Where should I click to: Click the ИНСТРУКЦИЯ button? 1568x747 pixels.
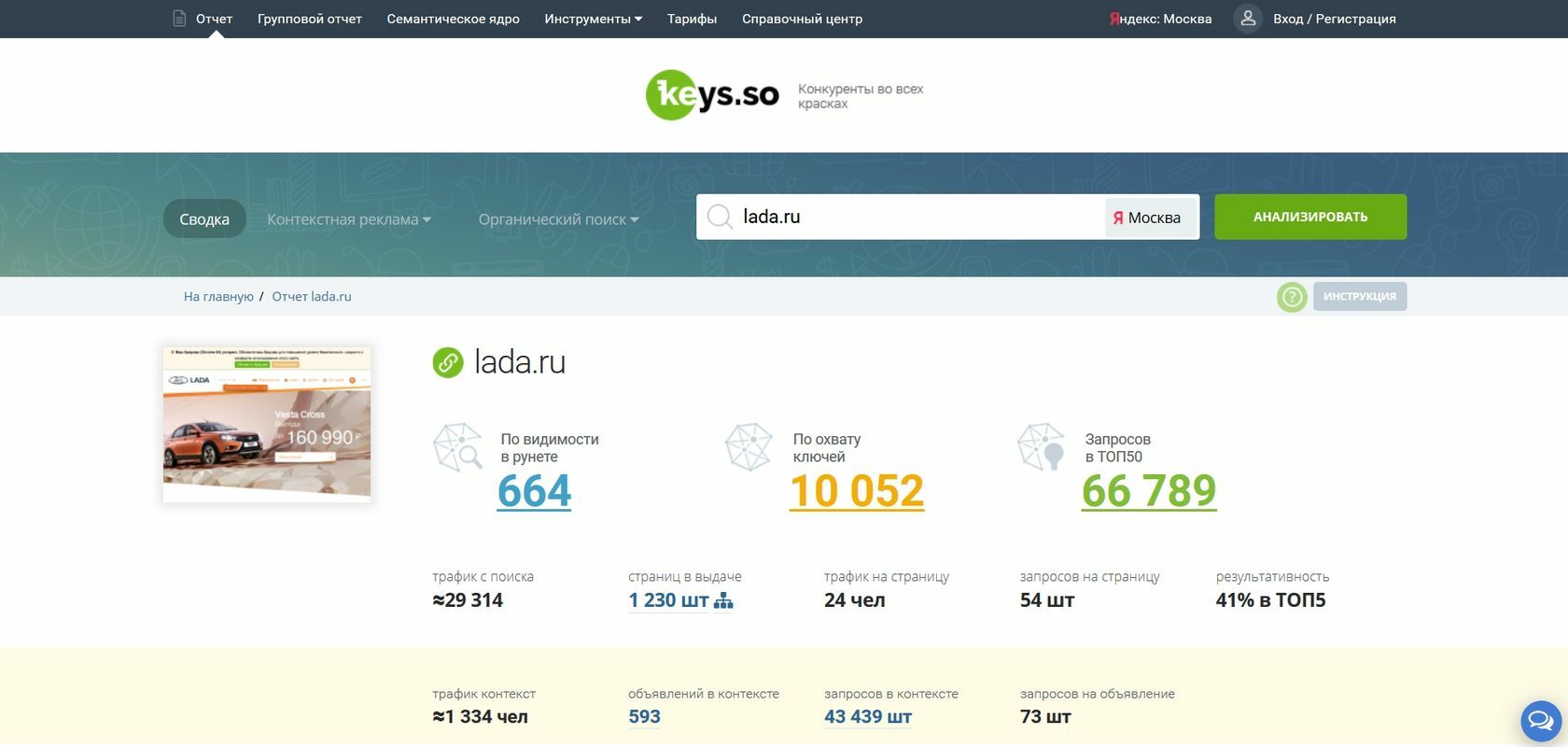tap(1360, 297)
